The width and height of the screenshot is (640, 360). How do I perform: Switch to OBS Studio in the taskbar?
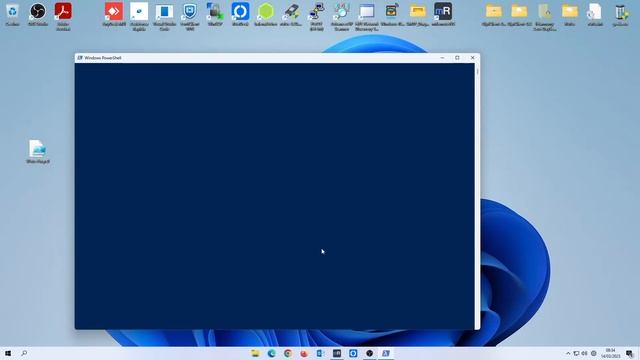coord(369,353)
